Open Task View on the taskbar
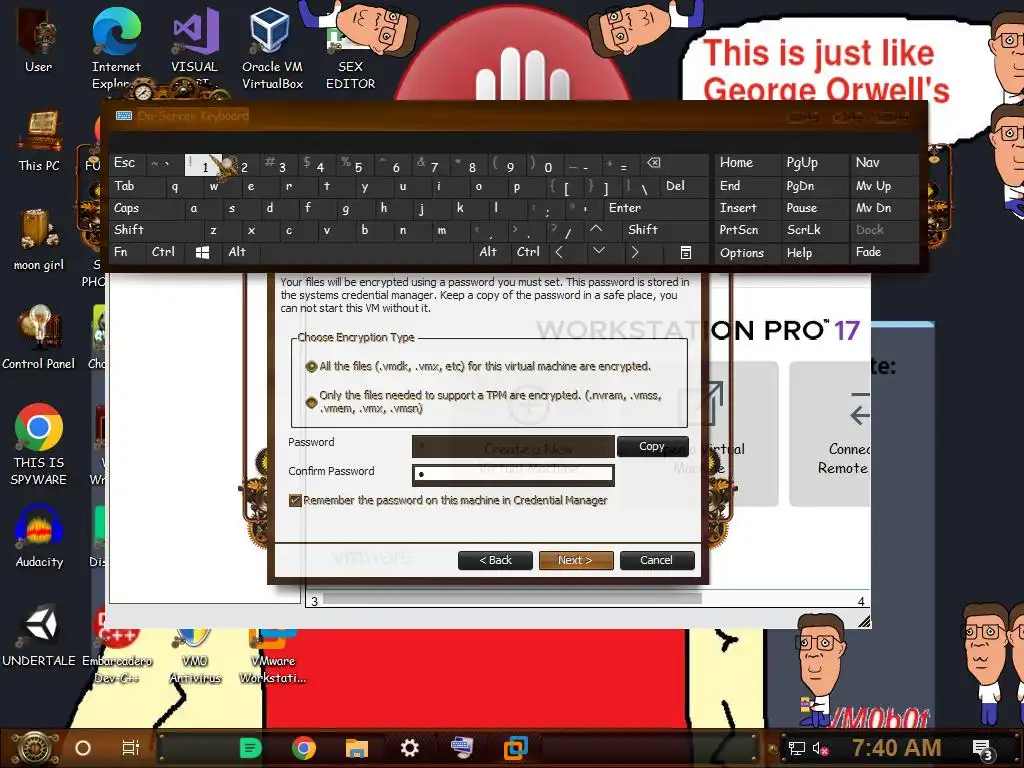This screenshot has width=1024, height=768. [x=131, y=748]
